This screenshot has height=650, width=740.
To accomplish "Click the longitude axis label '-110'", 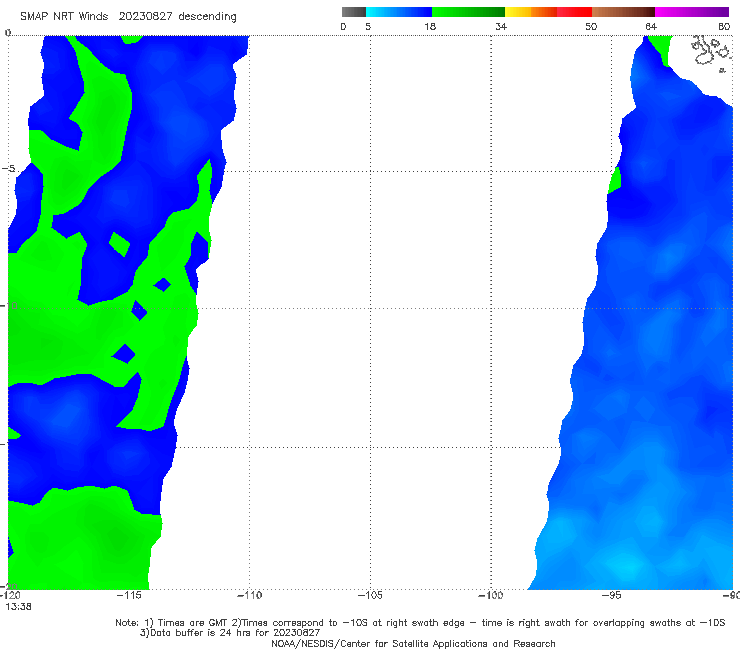I will point(249,595).
